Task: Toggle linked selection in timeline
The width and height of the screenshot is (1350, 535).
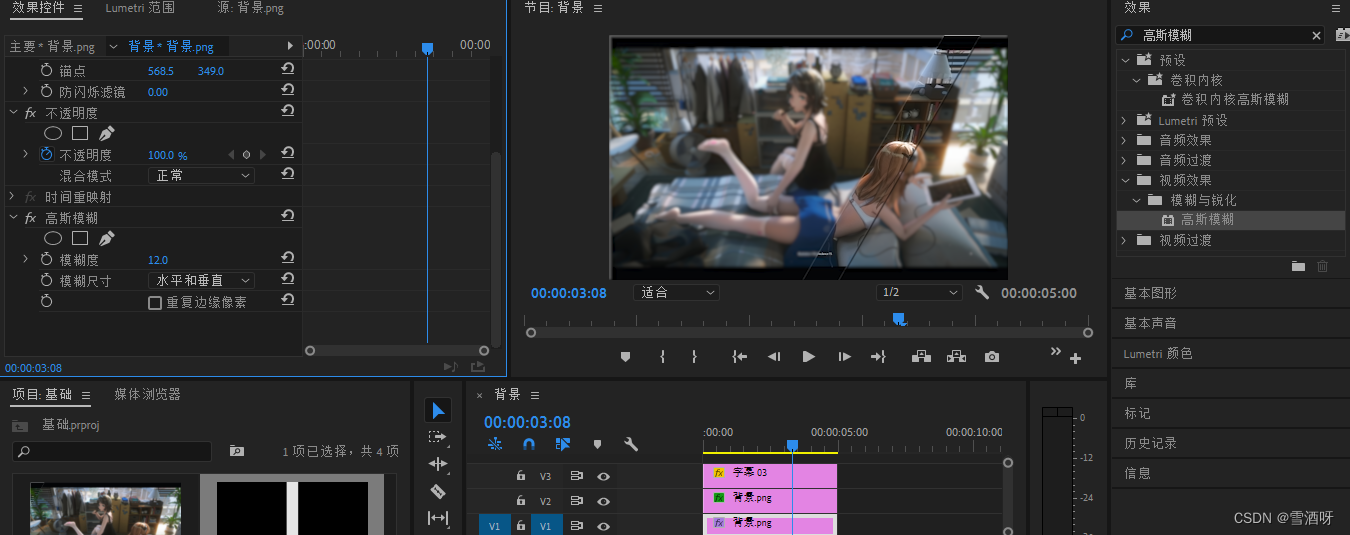Action: tap(562, 444)
